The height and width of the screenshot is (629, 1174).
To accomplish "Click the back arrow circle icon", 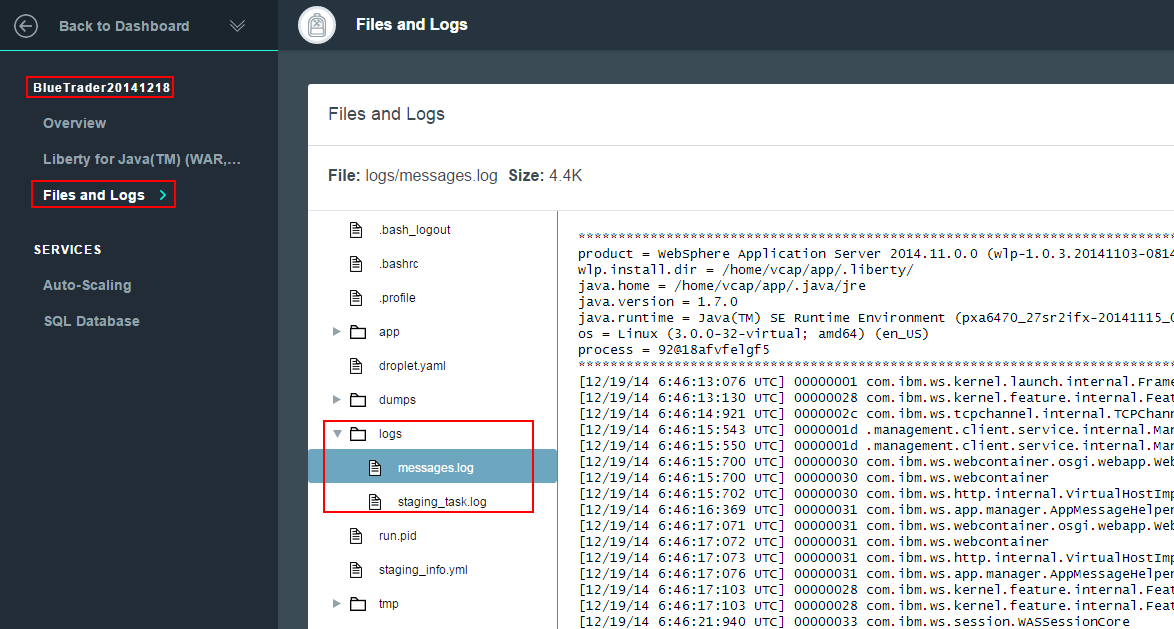I will tap(26, 26).
